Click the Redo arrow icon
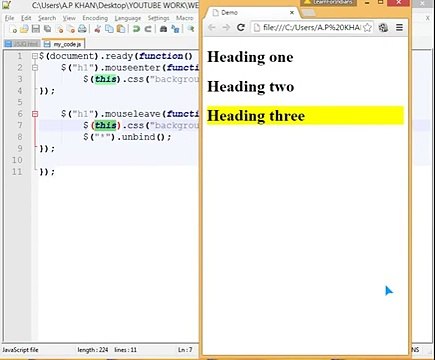The width and height of the screenshot is (435, 360). point(148,29)
